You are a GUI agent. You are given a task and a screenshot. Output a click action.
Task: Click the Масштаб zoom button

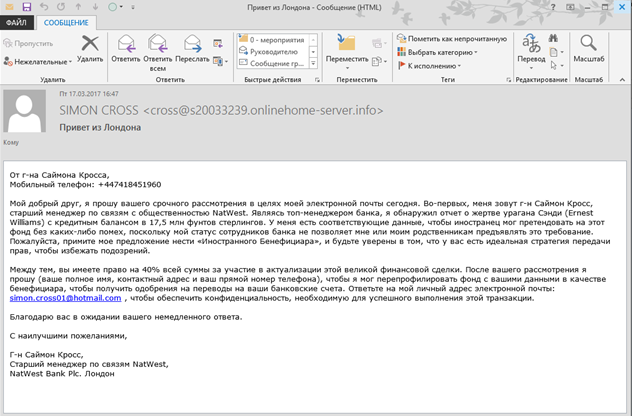pos(588,49)
